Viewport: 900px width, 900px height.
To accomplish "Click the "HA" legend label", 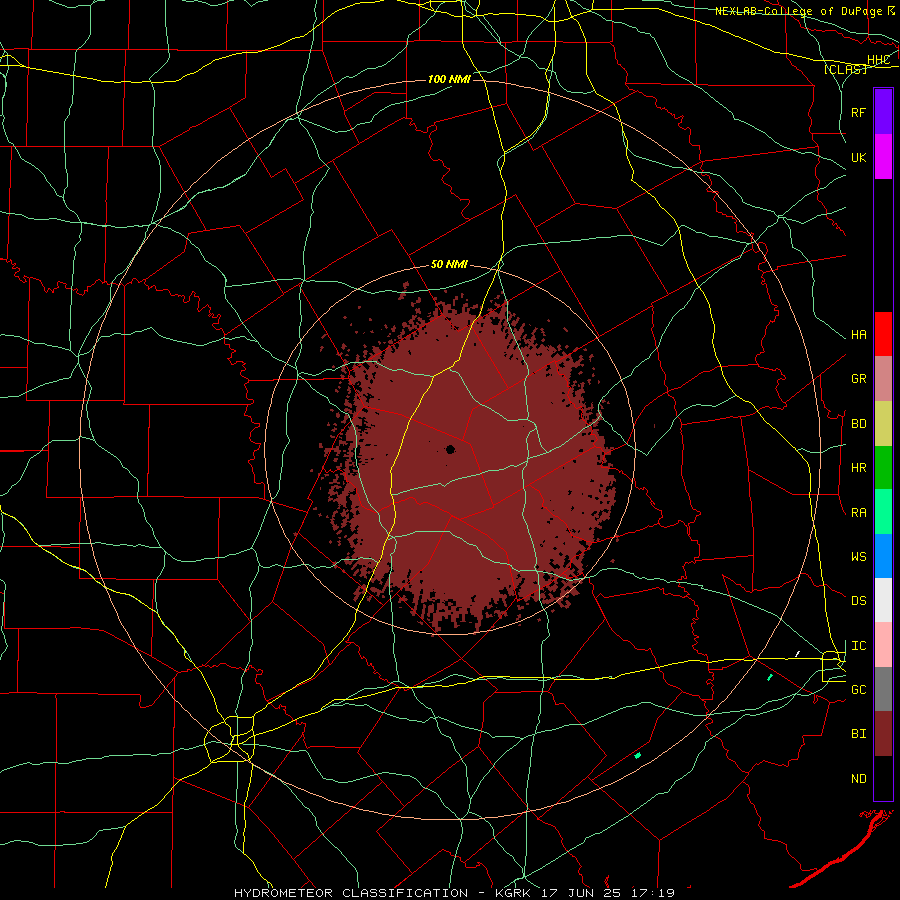I will [x=858, y=335].
